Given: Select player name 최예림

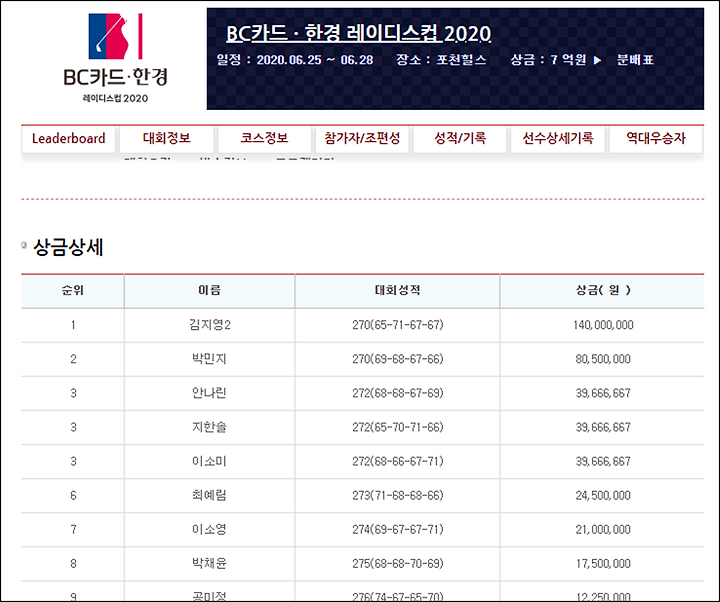Looking at the screenshot, I should point(209,495).
